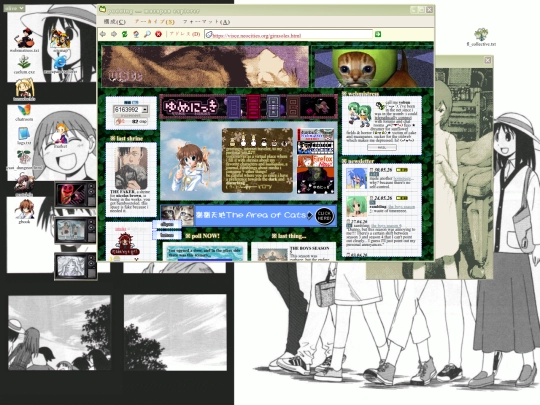The height and width of the screenshot is (405, 540).
Task: Open the websmistress.txt desktop icon
Action: [24, 41]
